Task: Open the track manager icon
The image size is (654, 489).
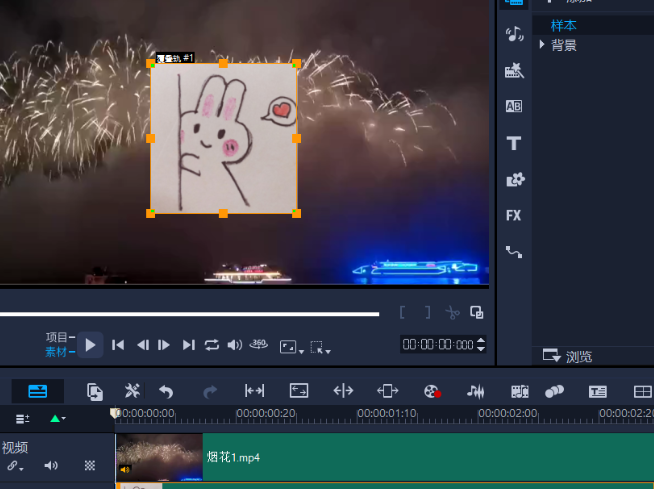Action: [23, 418]
